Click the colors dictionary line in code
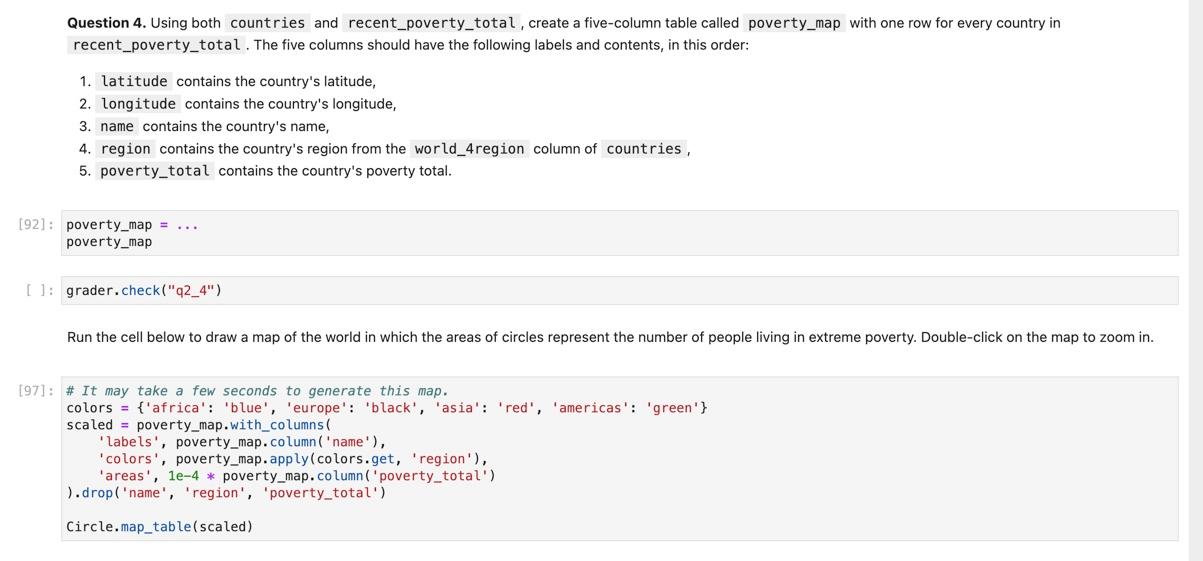The width and height of the screenshot is (1203, 561). pyautogui.click(x=387, y=408)
